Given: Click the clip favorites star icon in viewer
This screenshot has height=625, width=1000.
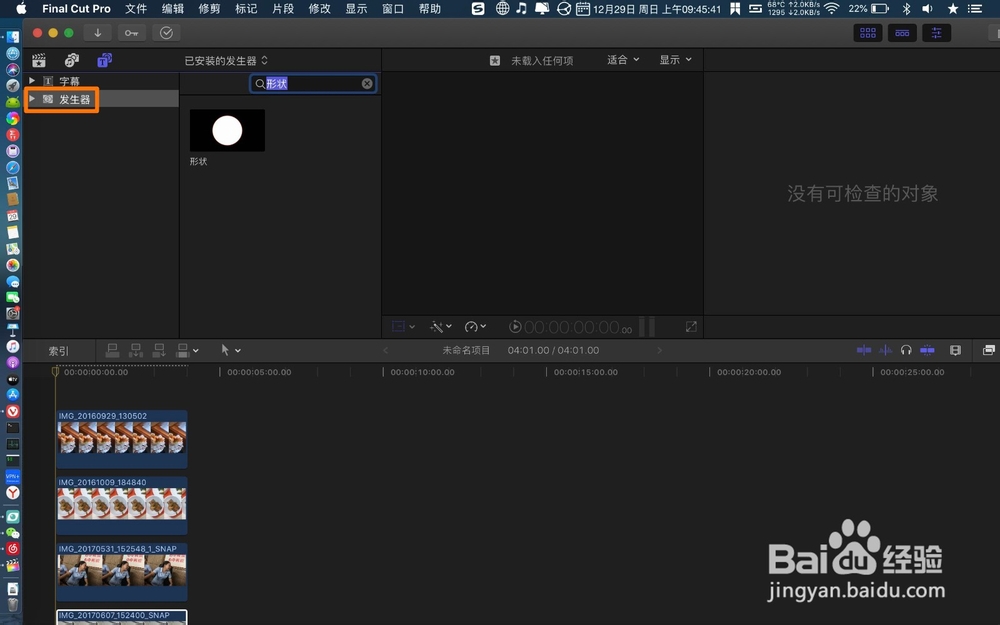Looking at the screenshot, I should 495,61.
